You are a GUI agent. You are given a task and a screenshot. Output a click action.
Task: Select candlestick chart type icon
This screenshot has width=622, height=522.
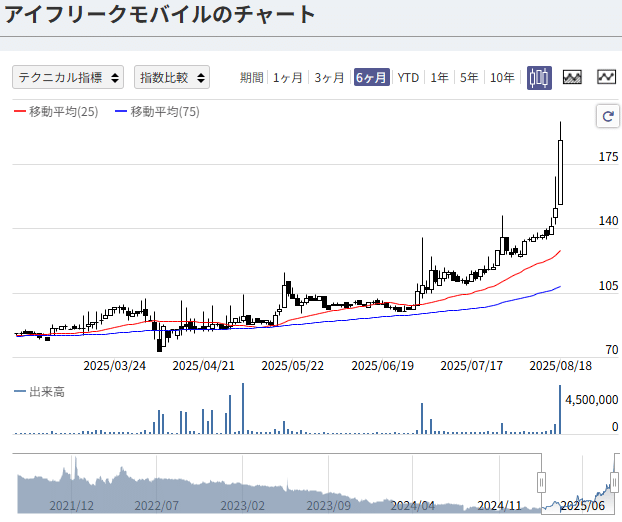[539, 77]
